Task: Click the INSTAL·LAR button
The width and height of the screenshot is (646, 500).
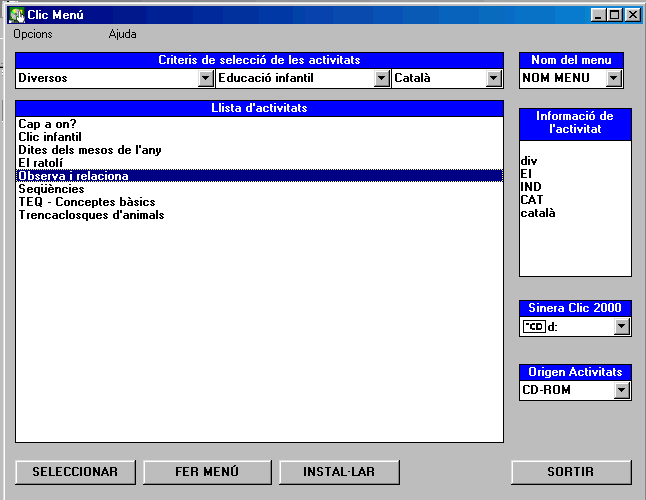Action: 339,472
